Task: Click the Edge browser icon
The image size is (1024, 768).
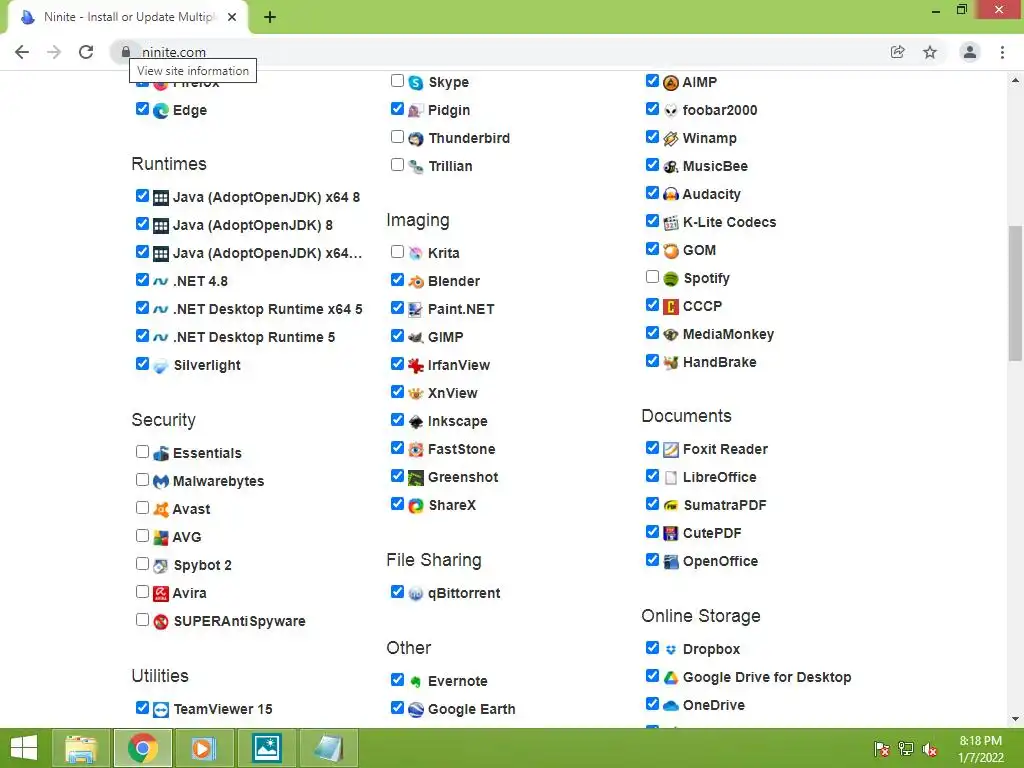Action: click(161, 110)
